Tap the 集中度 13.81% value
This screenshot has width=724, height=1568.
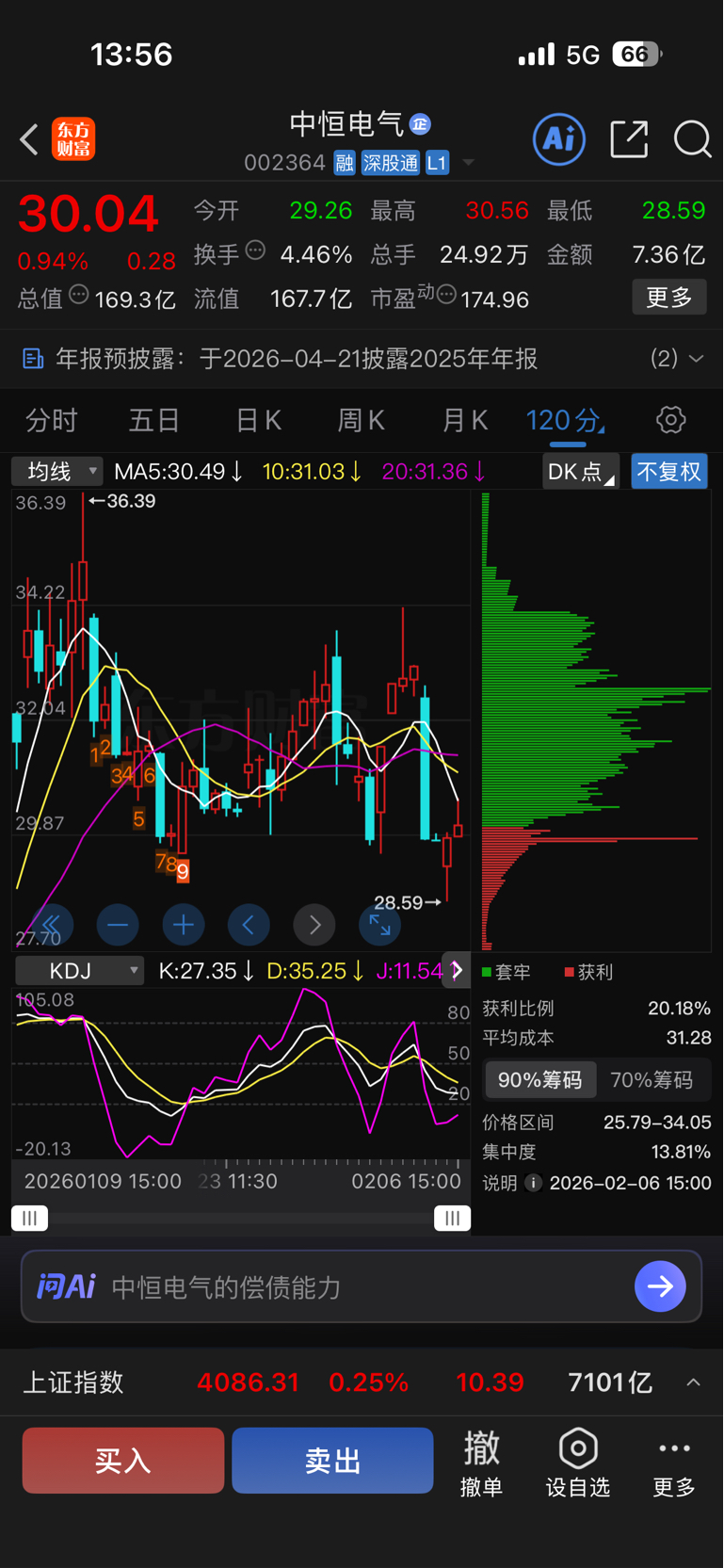[681, 1152]
